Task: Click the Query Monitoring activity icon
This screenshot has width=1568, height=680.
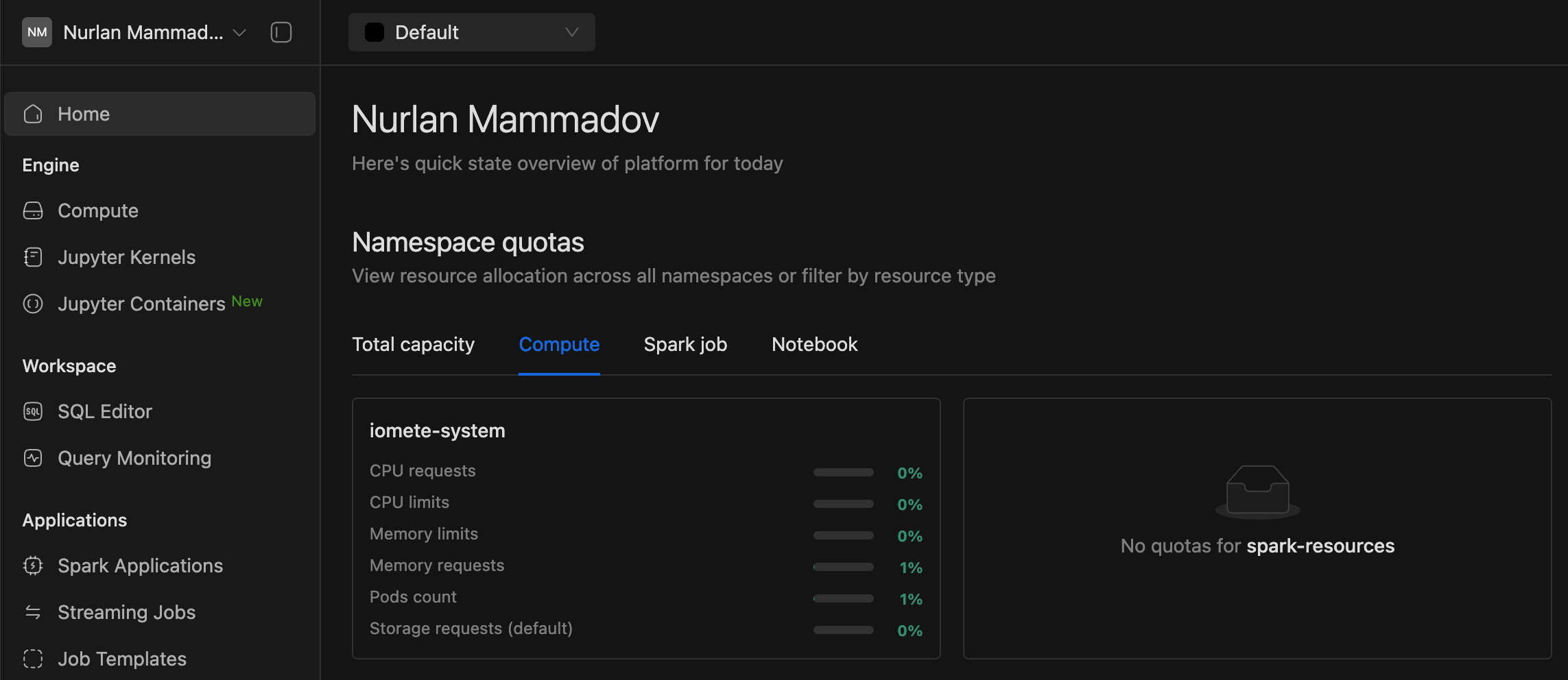Action: (x=33, y=458)
